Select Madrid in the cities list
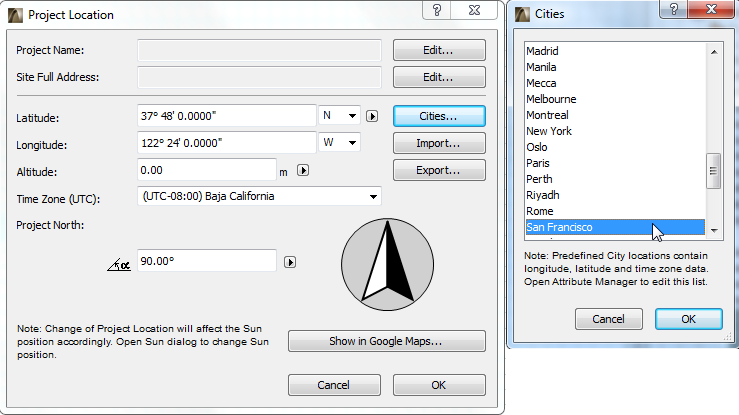Image resolution: width=739 pixels, height=415 pixels. pyautogui.click(x=615, y=51)
